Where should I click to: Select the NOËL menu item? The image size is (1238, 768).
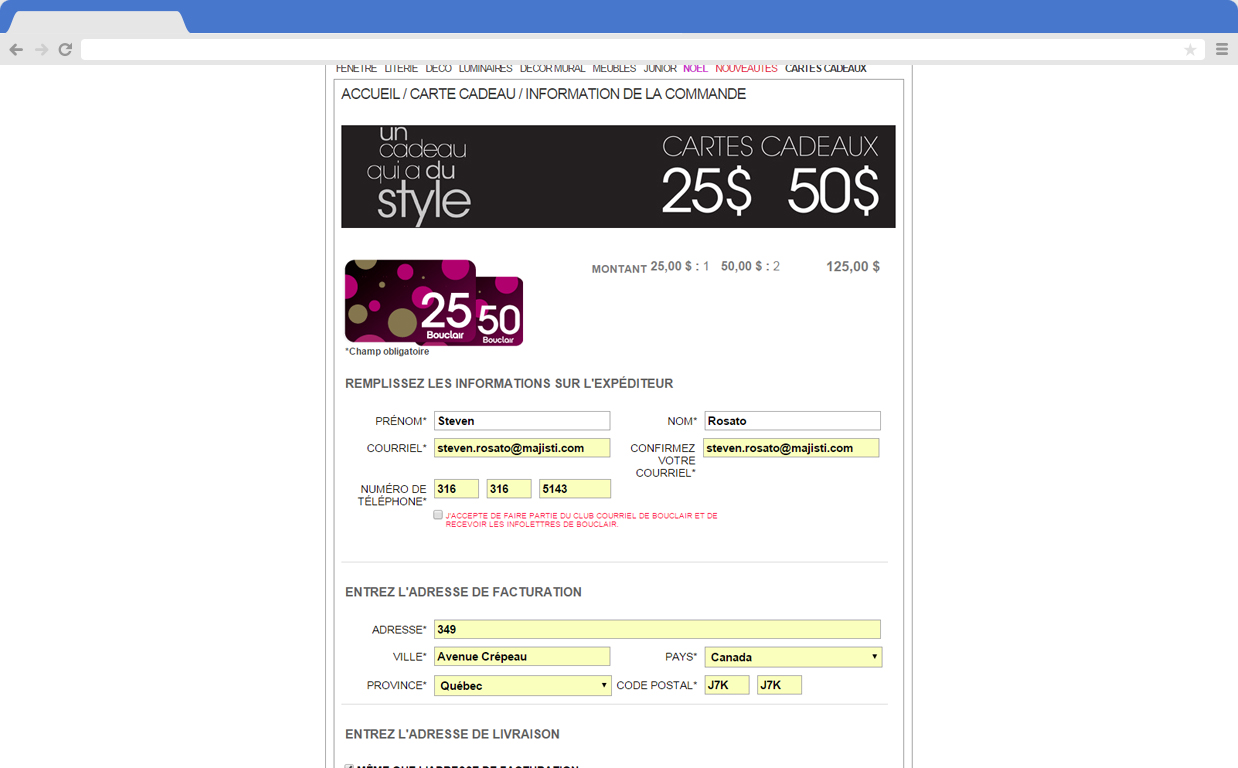click(x=695, y=68)
